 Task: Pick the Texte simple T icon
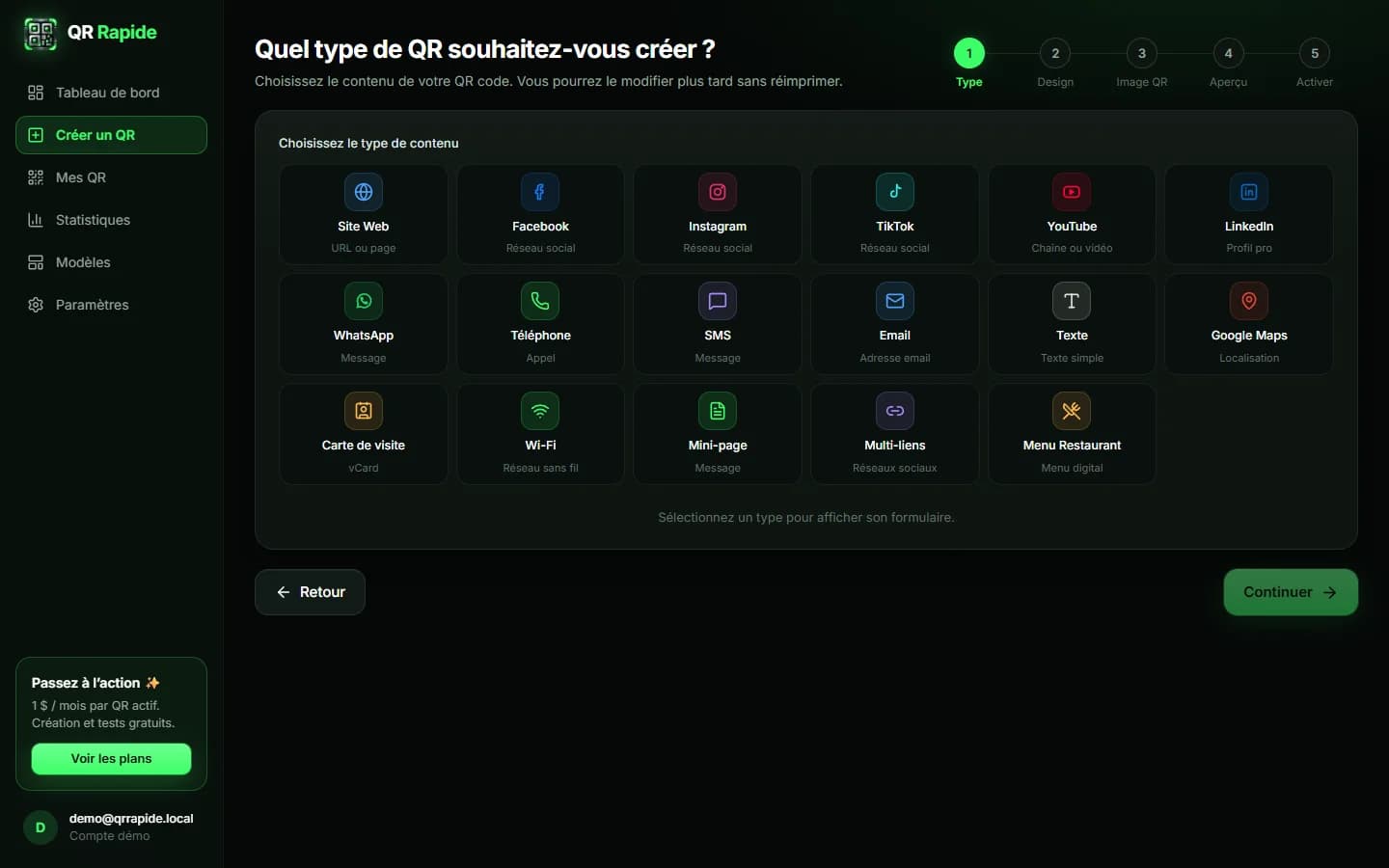[1072, 301]
